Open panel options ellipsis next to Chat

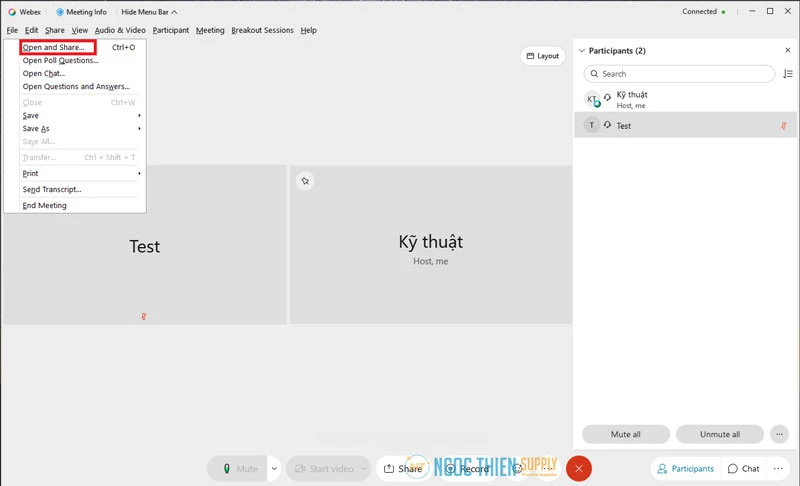(778, 469)
